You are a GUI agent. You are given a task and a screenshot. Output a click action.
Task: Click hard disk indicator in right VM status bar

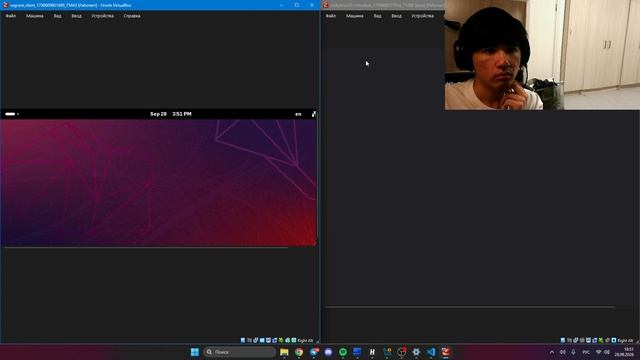[563, 340]
